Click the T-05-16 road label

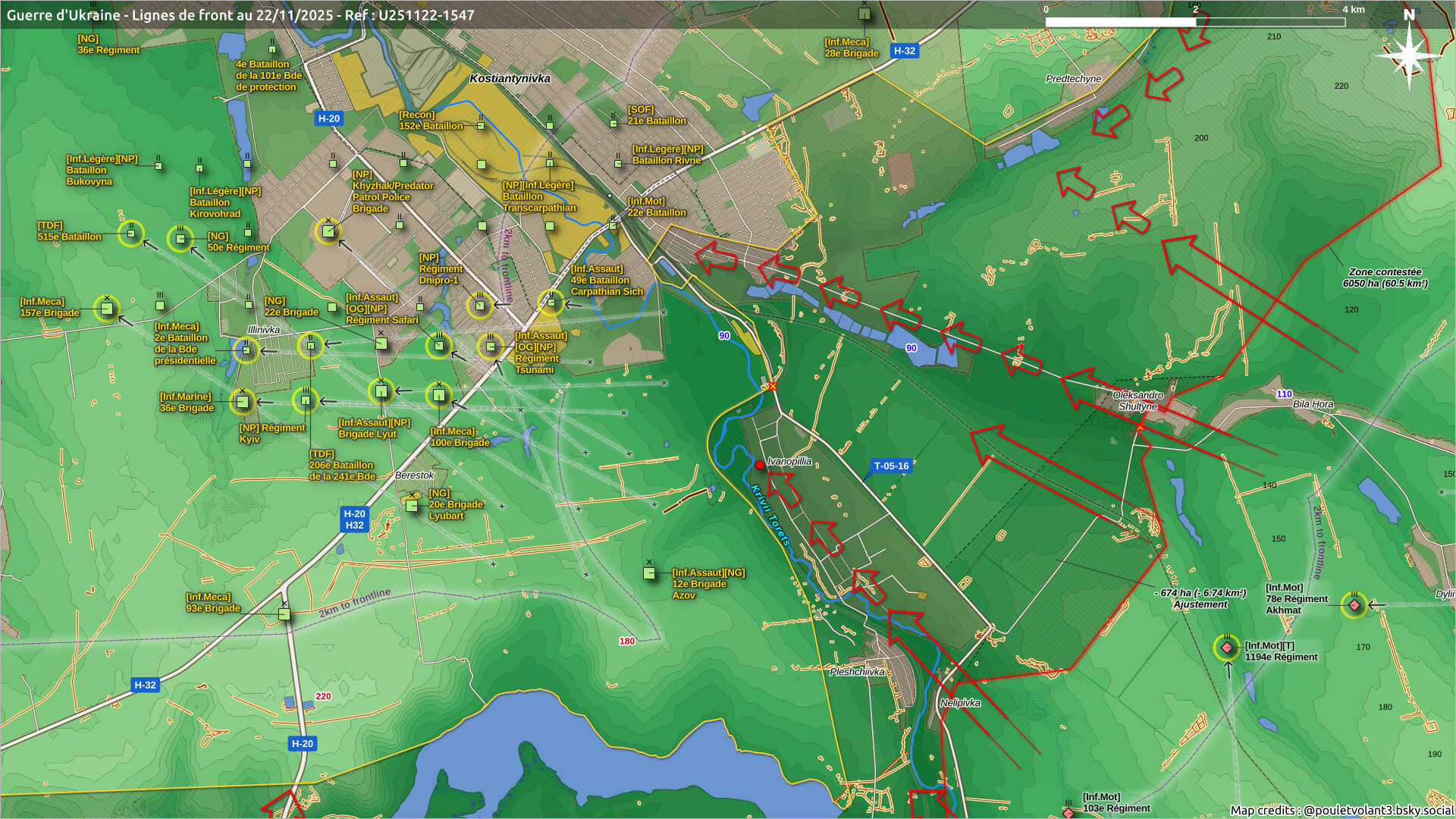click(890, 466)
